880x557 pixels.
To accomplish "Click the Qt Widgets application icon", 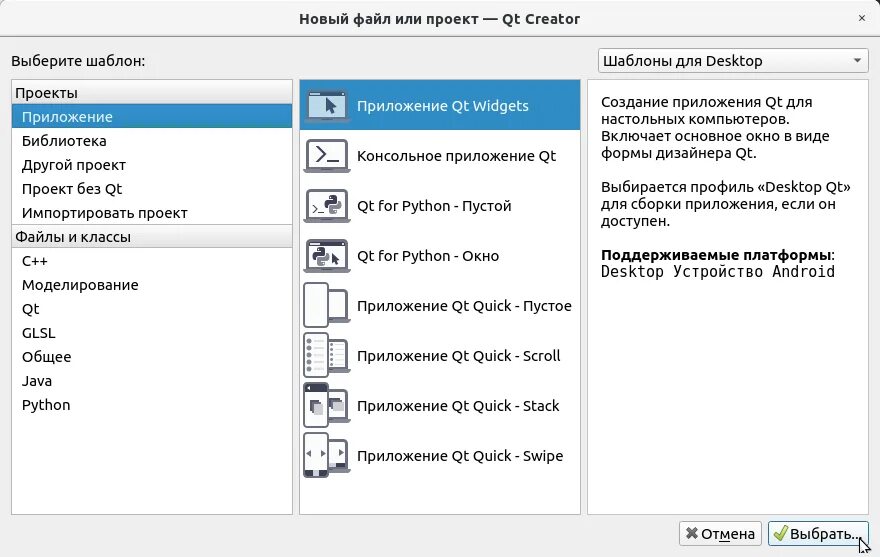I will [x=327, y=106].
